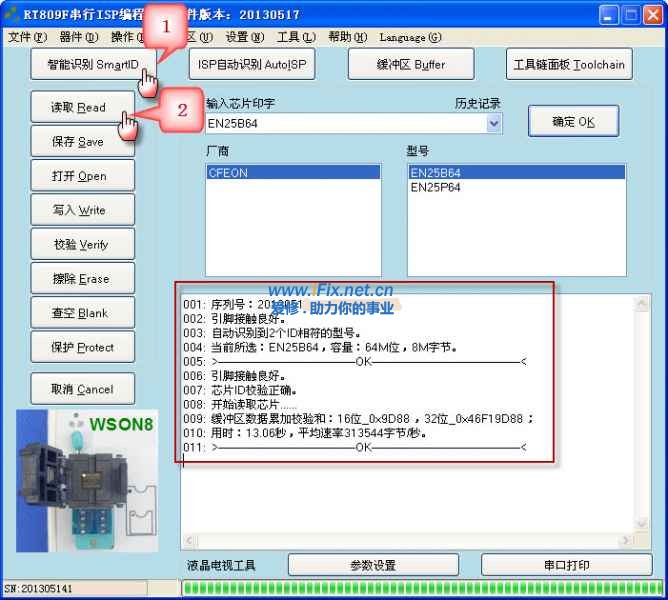This screenshot has height=600, width=668.
Task: Click the WSON8 adapter picture
Action: tap(87, 481)
